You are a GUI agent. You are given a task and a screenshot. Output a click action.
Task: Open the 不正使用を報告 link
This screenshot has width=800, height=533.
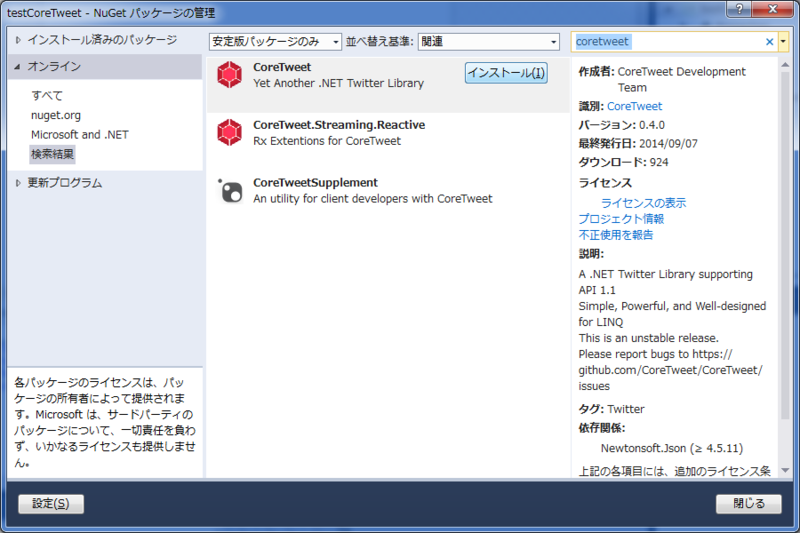[x=616, y=235]
